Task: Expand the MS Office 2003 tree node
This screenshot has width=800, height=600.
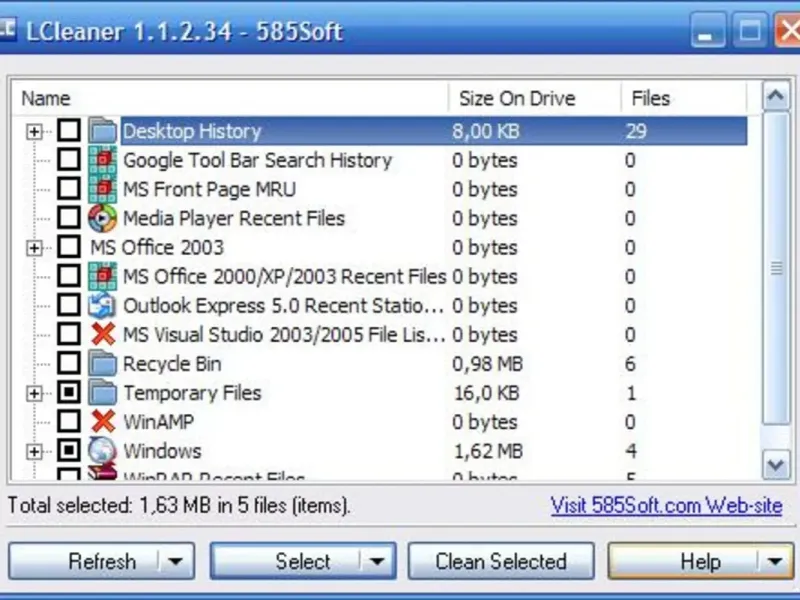Action: tap(34, 248)
